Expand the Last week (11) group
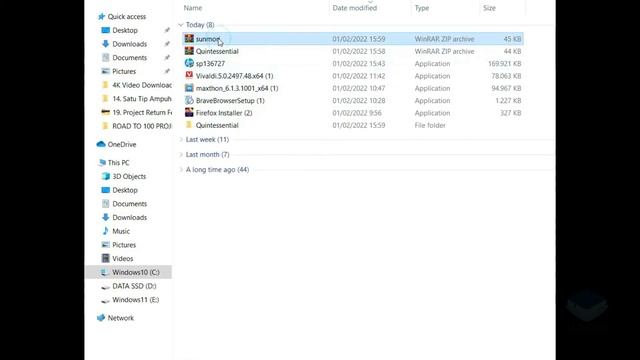 pos(181,140)
